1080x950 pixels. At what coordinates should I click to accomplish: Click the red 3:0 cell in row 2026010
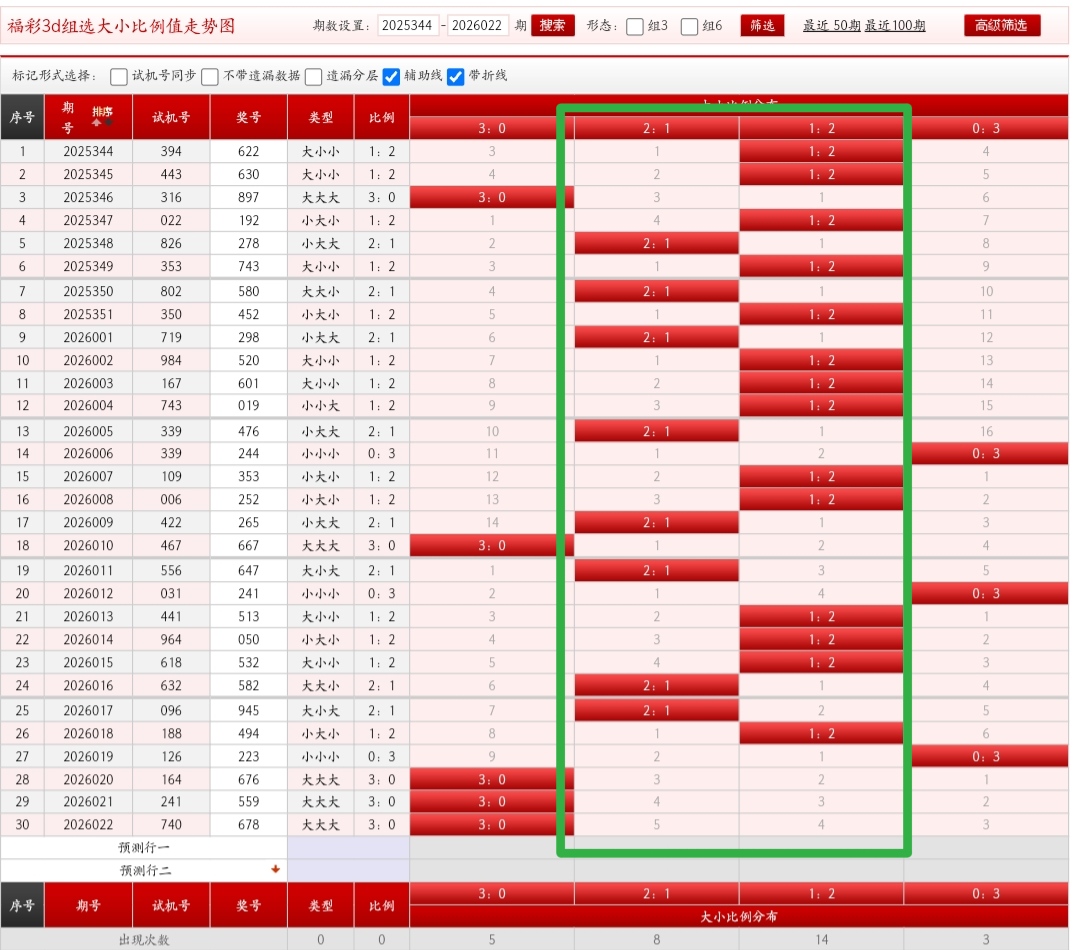pyautogui.click(x=492, y=546)
